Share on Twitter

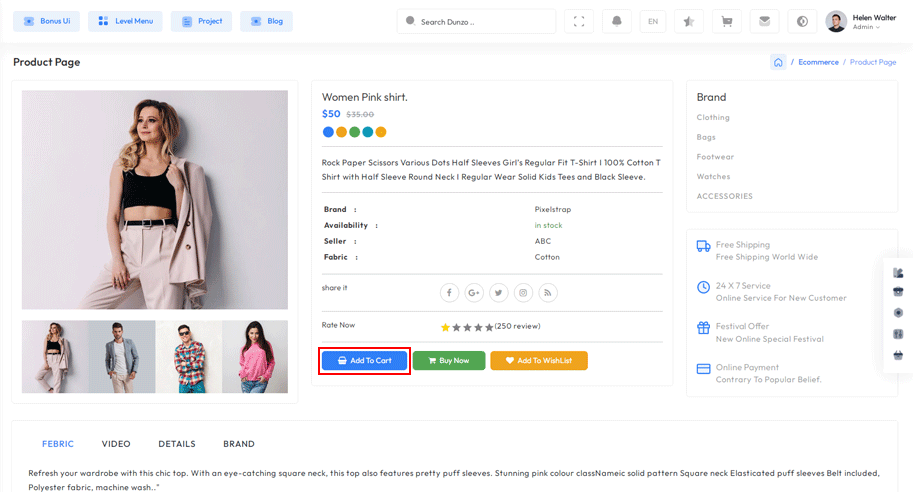(x=498, y=292)
